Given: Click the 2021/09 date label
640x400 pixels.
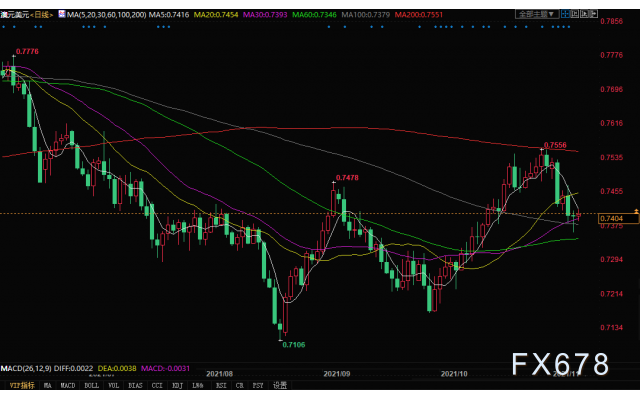Looking at the screenshot, I should point(337,374).
